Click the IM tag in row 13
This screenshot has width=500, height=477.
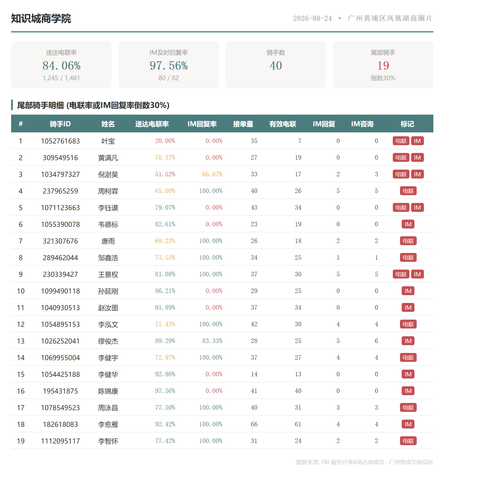408,341
